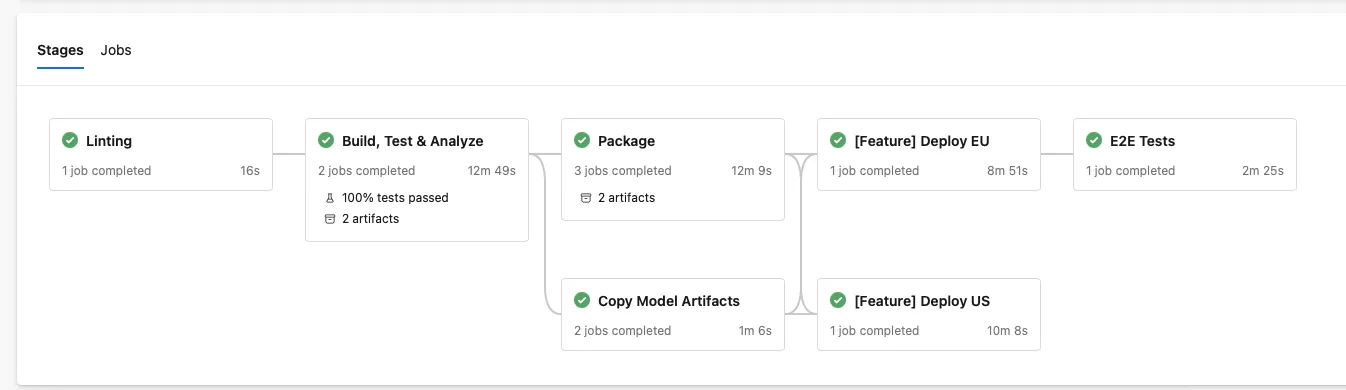1346x390 pixels.
Task: Click the artifacts icon under Build, Test & Analyze
Action: (330, 219)
